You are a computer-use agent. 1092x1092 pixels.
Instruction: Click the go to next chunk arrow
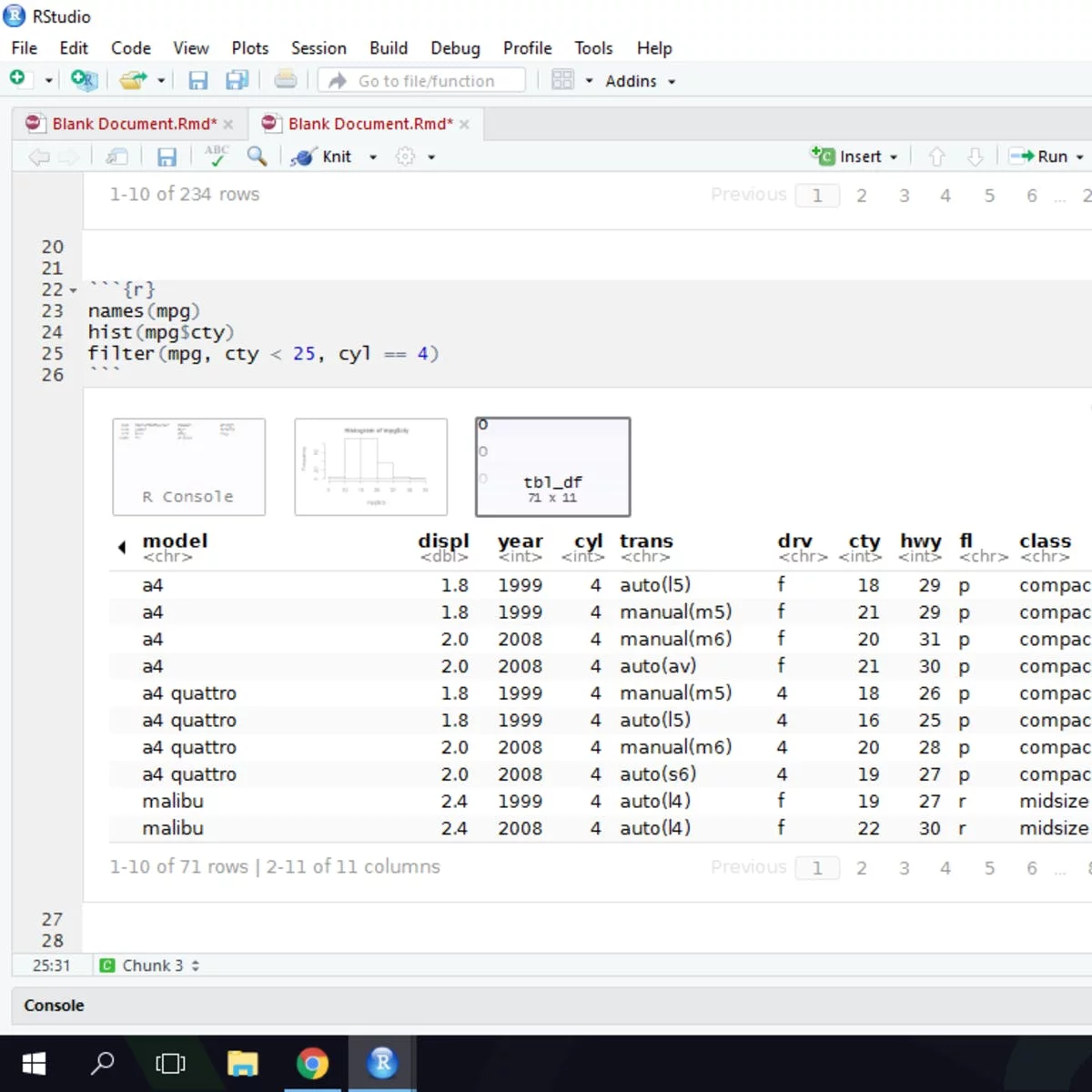pos(976,157)
